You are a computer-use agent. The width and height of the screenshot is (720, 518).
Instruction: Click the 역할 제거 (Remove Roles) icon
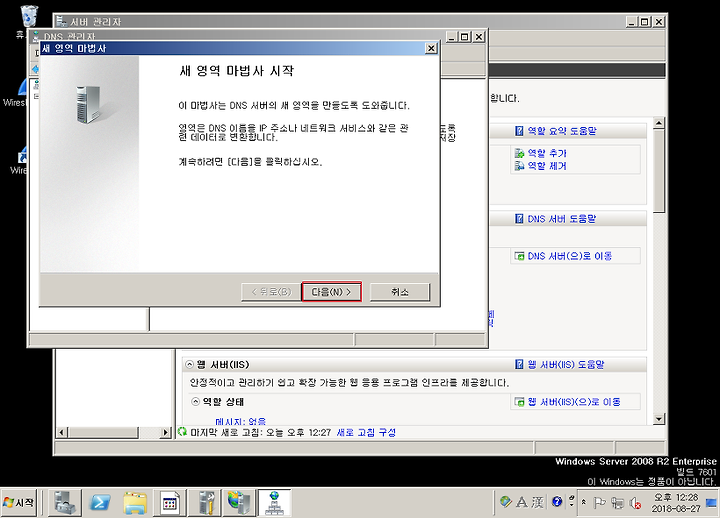(519, 166)
